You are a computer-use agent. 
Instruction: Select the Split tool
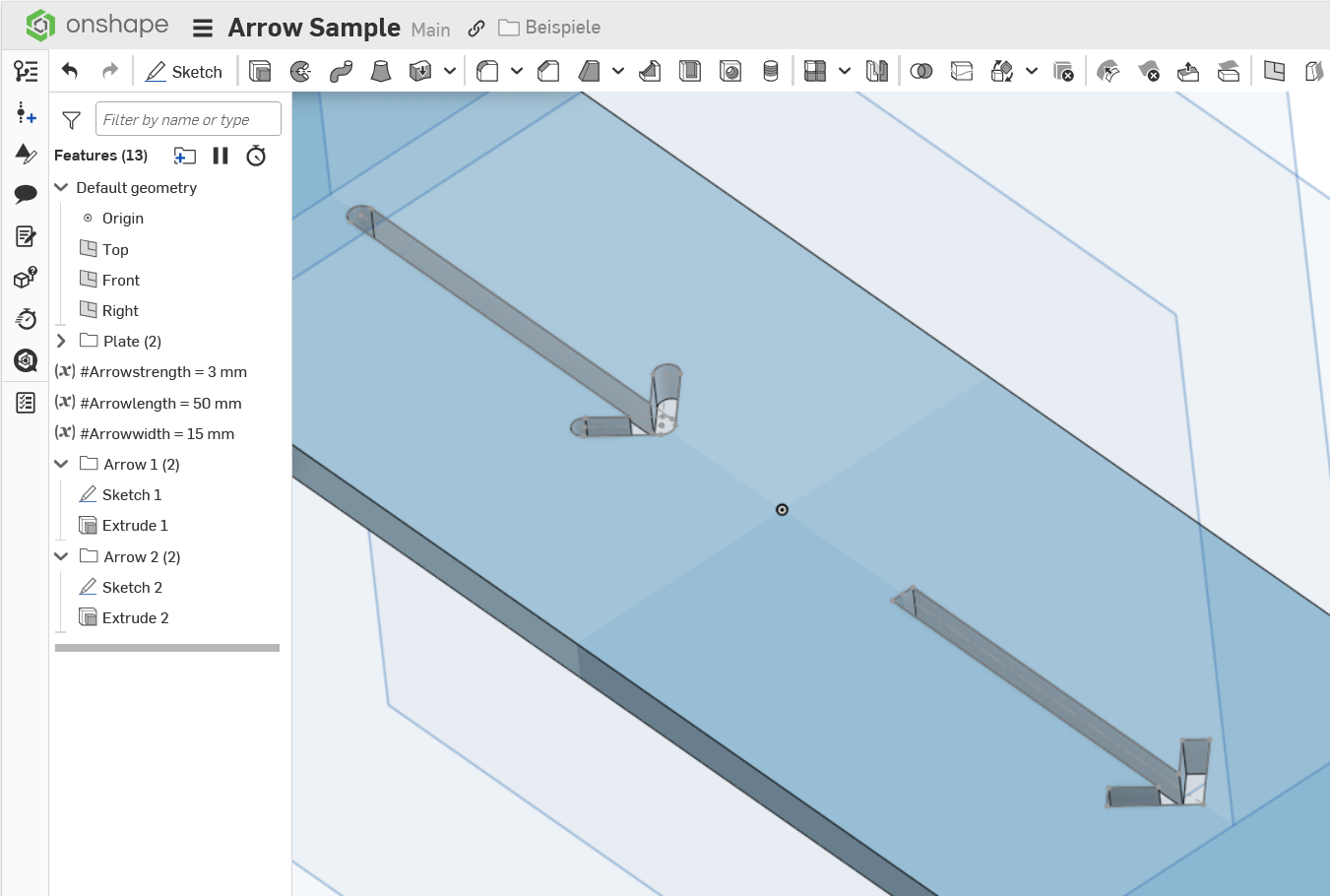click(962, 71)
